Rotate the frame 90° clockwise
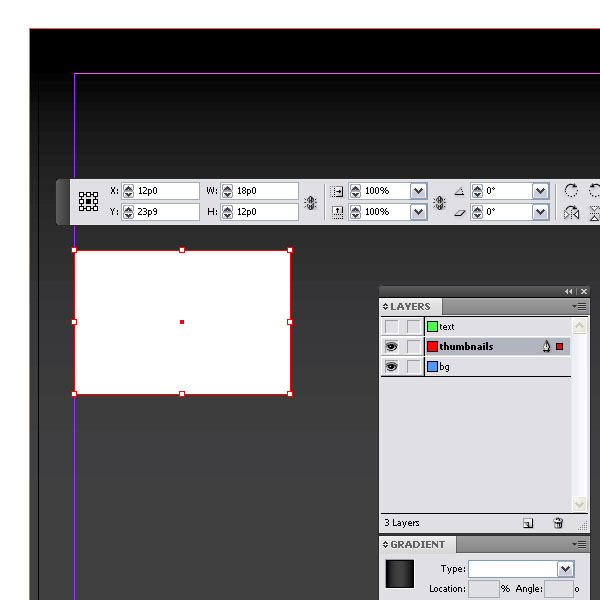Viewport: 600px width, 600px height. (x=571, y=190)
